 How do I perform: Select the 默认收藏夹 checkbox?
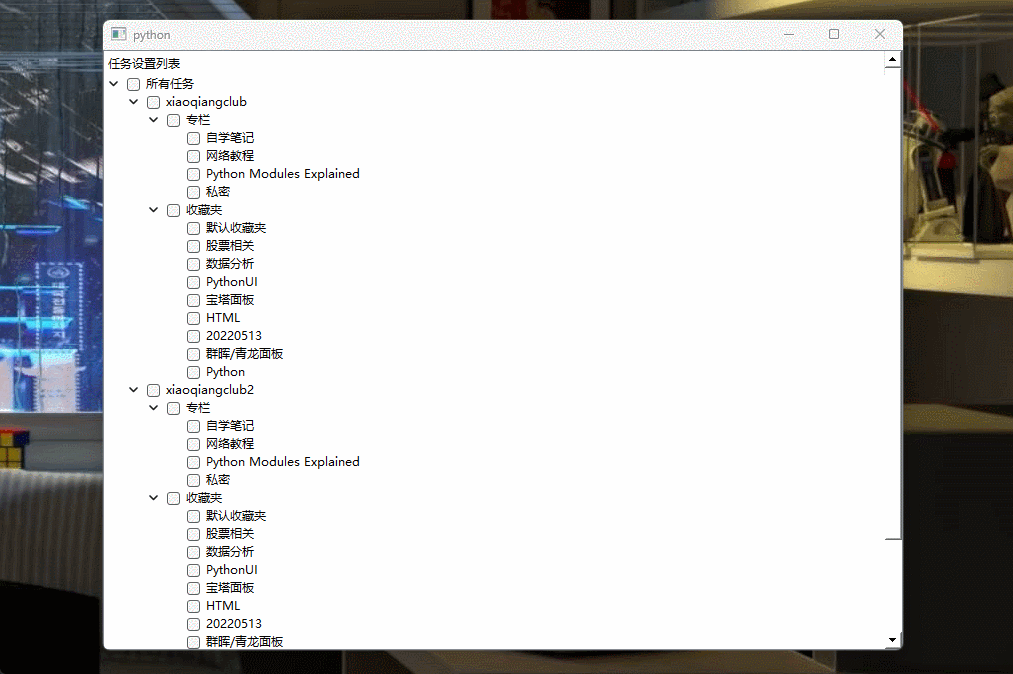[192, 227]
